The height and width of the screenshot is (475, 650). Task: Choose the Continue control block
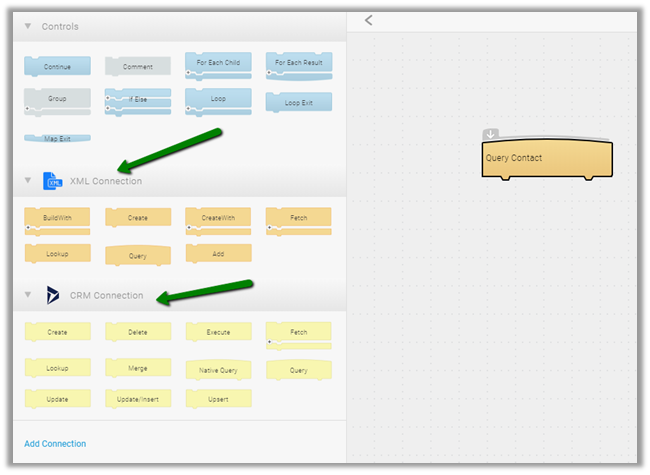coord(57,67)
